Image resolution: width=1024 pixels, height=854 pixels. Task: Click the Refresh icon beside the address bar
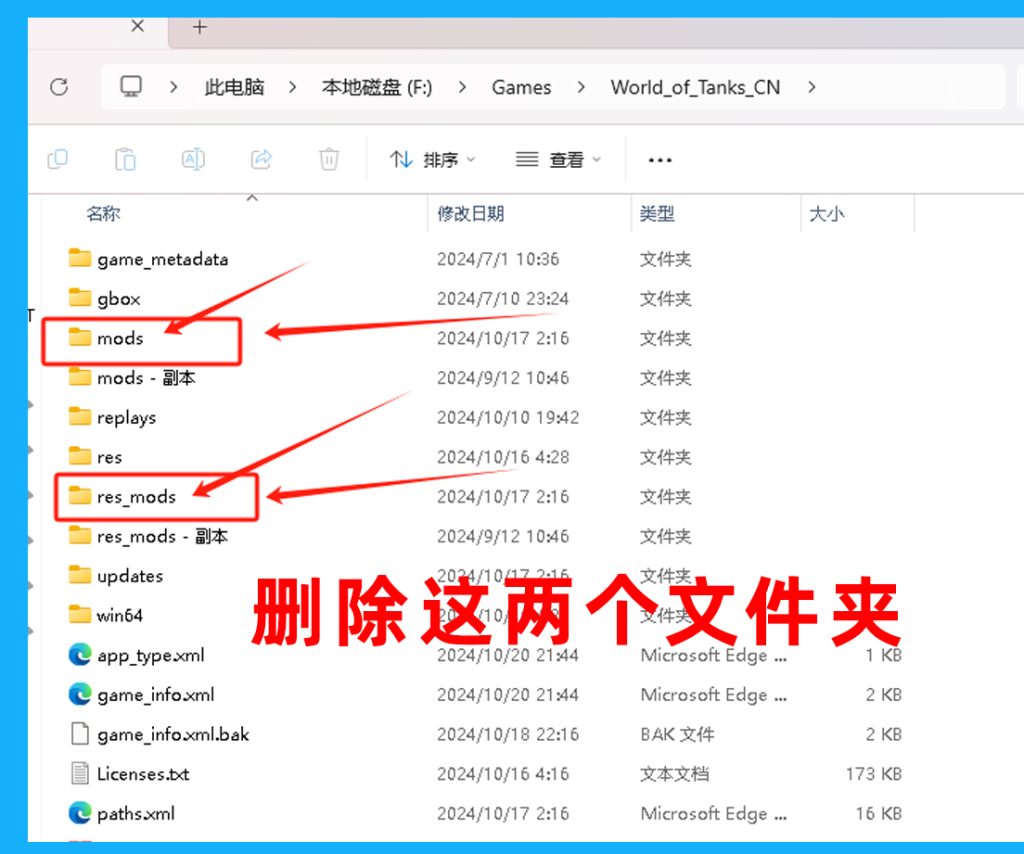point(59,87)
